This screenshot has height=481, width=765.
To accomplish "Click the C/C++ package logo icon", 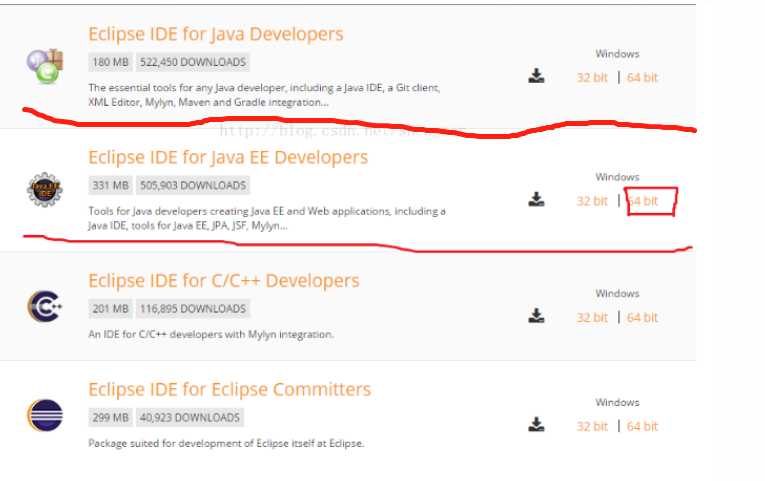I will [45, 306].
